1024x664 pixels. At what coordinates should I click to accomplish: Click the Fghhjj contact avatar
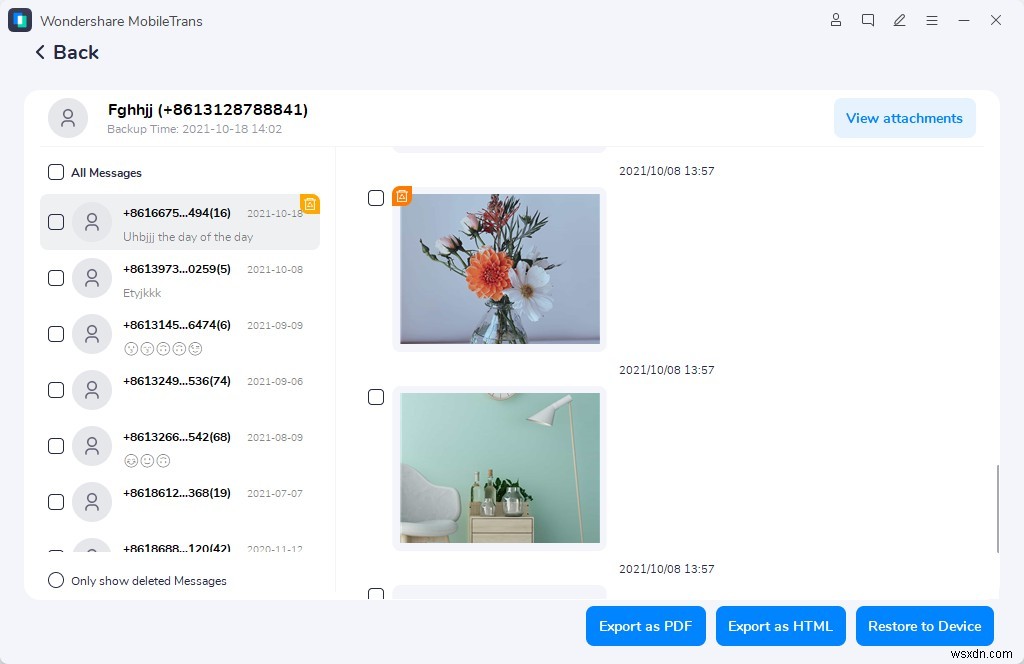(67, 117)
